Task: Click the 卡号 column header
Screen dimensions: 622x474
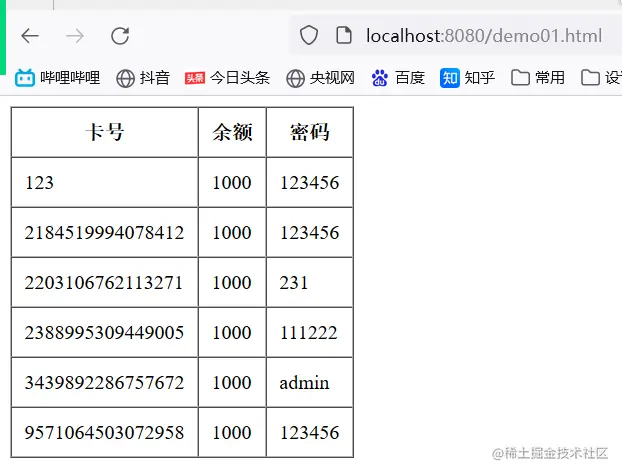Action: (x=105, y=132)
